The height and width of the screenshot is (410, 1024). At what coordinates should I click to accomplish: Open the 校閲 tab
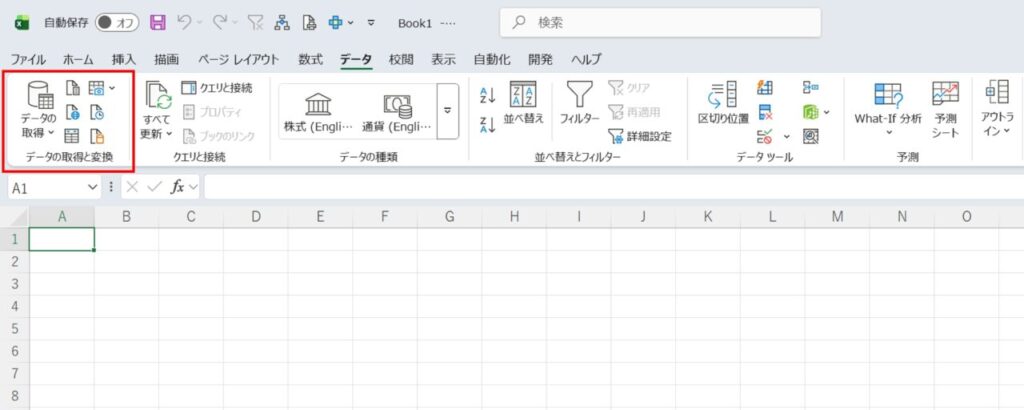pyautogui.click(x=401, y=59)
